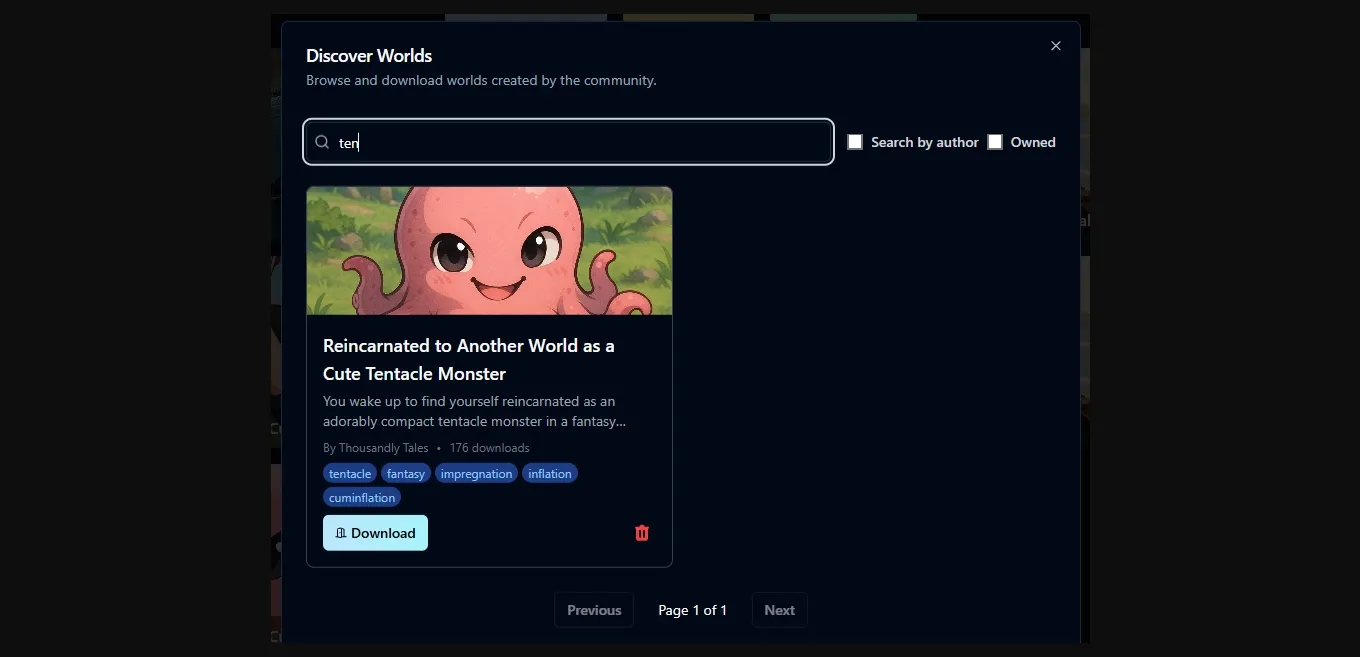Screen dimensions: 1360x657
Task: Download the tentacle monster world
Action: [375, 533]
